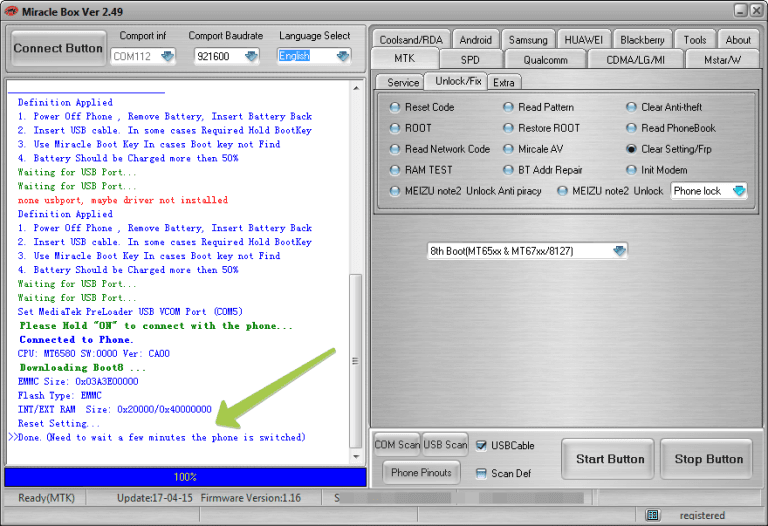The width and height of the screenshot is (768, 526).
Task: Minimize the Miracle Box window
Action: 740,10
